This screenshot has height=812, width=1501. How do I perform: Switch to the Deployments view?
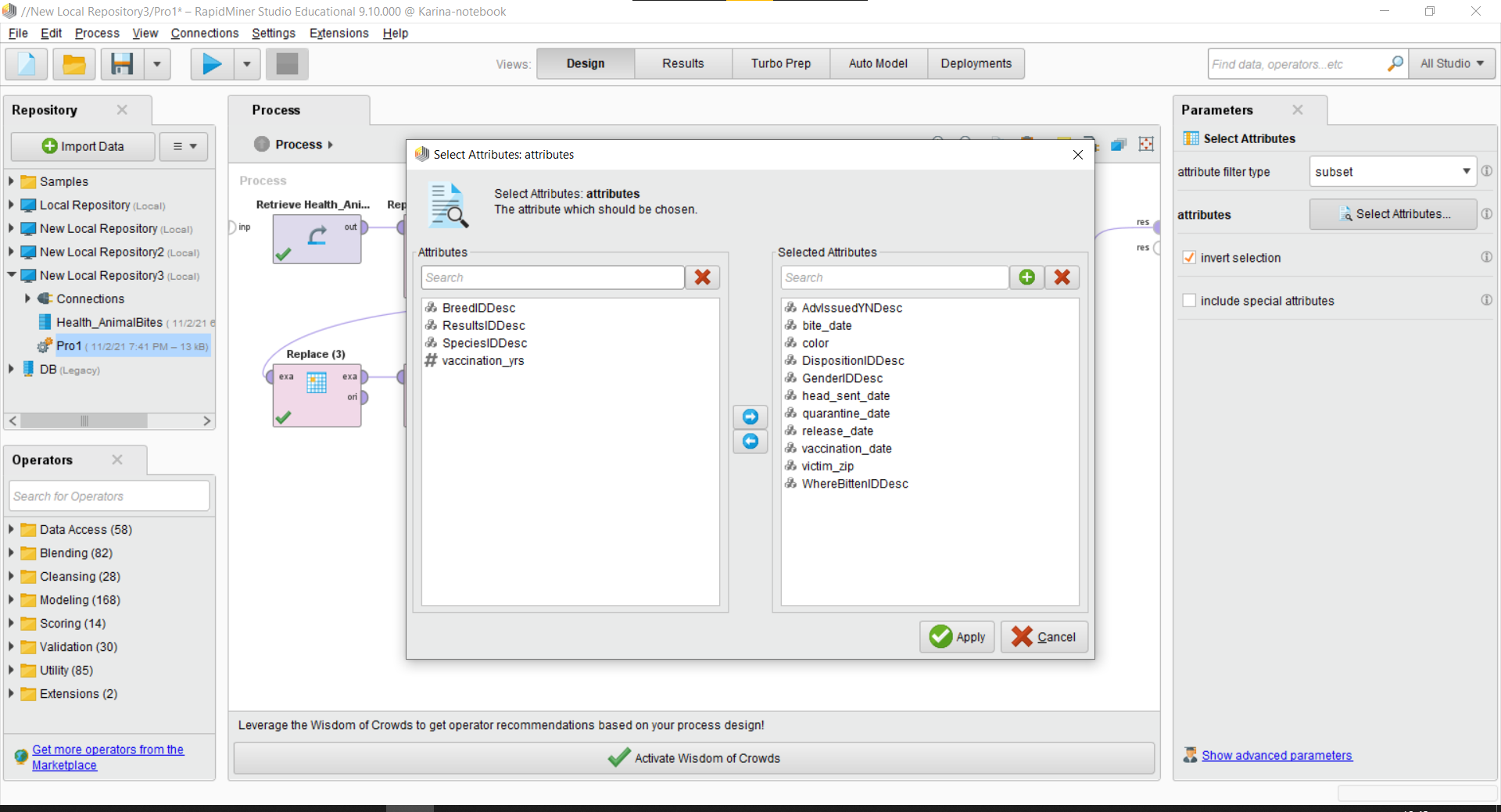pos(976,63)
